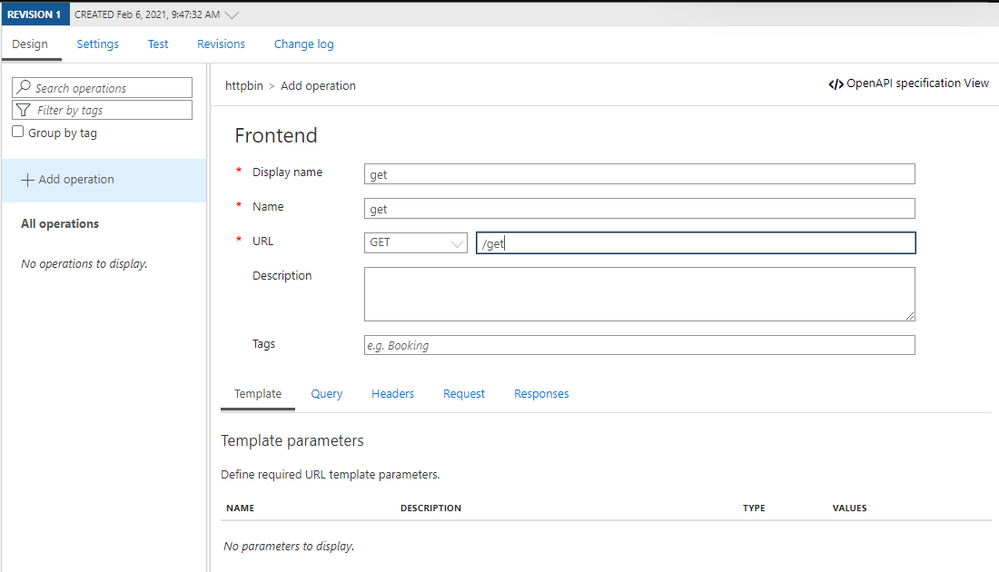Open the Test tab

pos(158,44)
